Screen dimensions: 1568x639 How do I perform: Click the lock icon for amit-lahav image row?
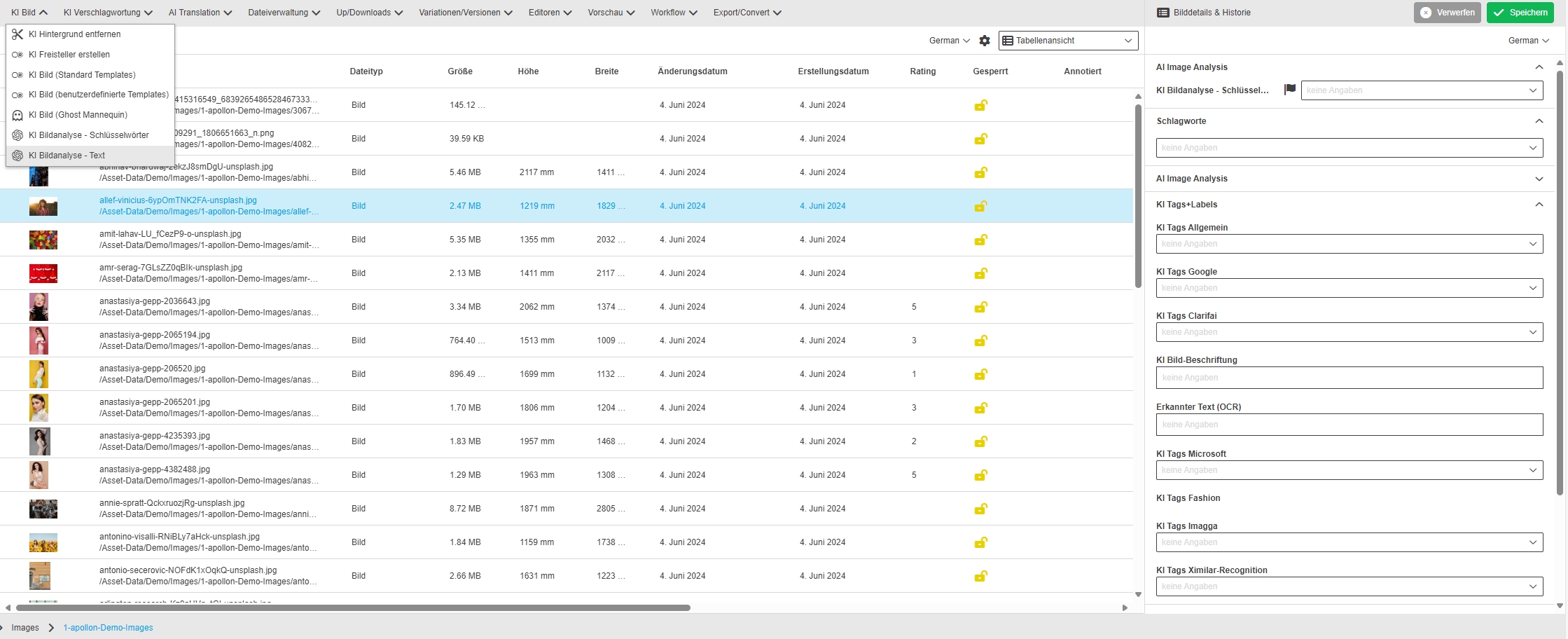pyautogui.click(x=980, y=240)
